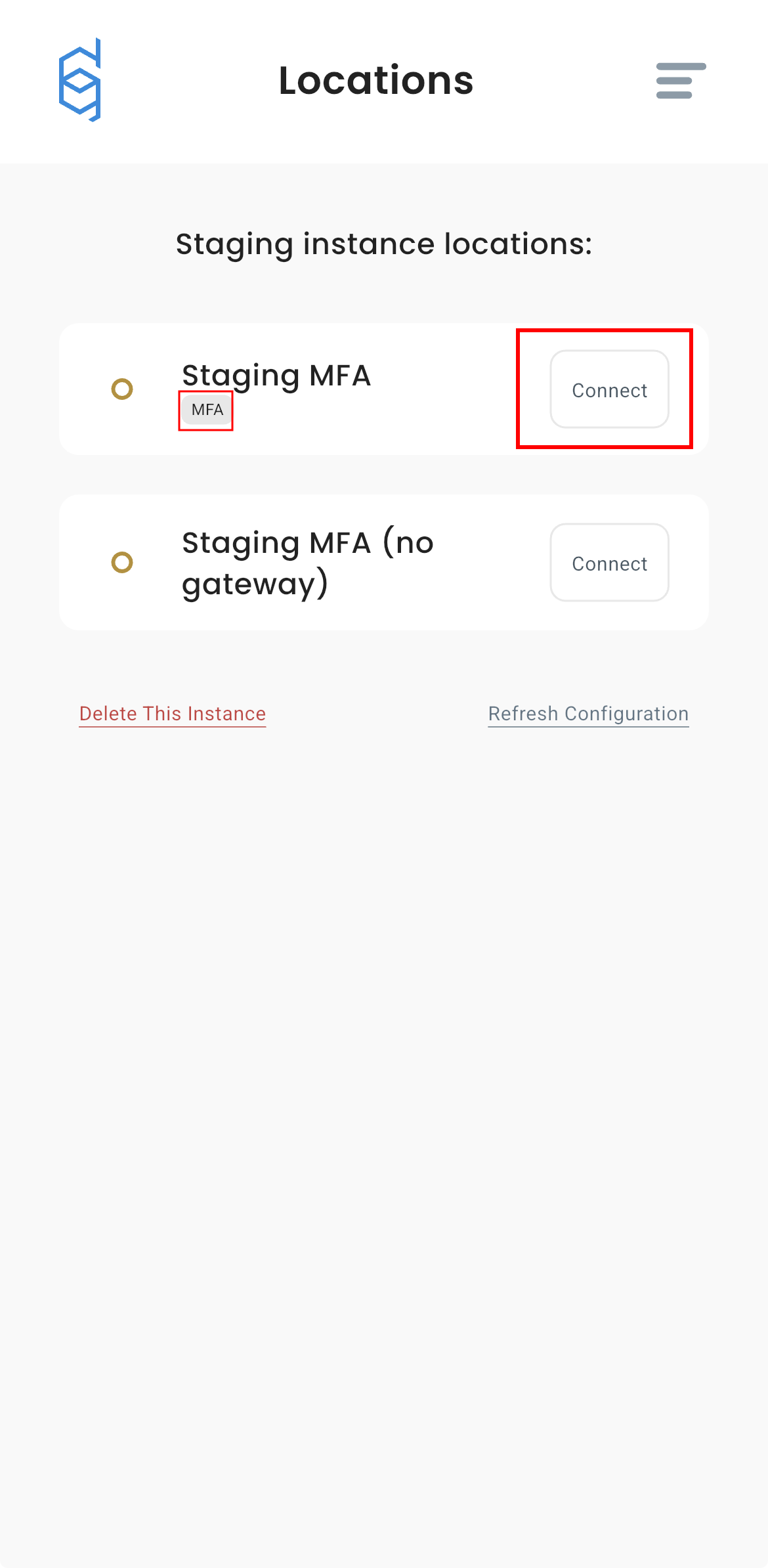Click the gray MFA badge

click(x=207, y=410)
